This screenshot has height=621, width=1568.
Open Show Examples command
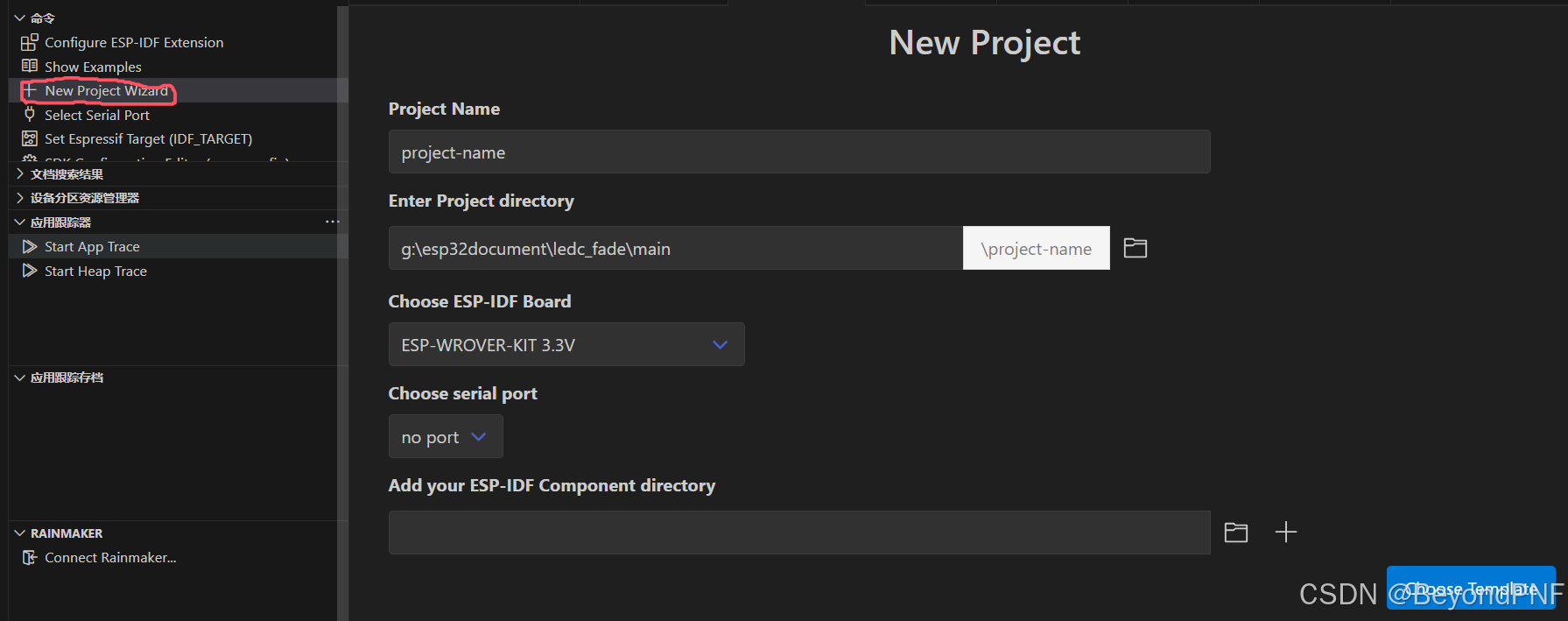tap(93, 67)
